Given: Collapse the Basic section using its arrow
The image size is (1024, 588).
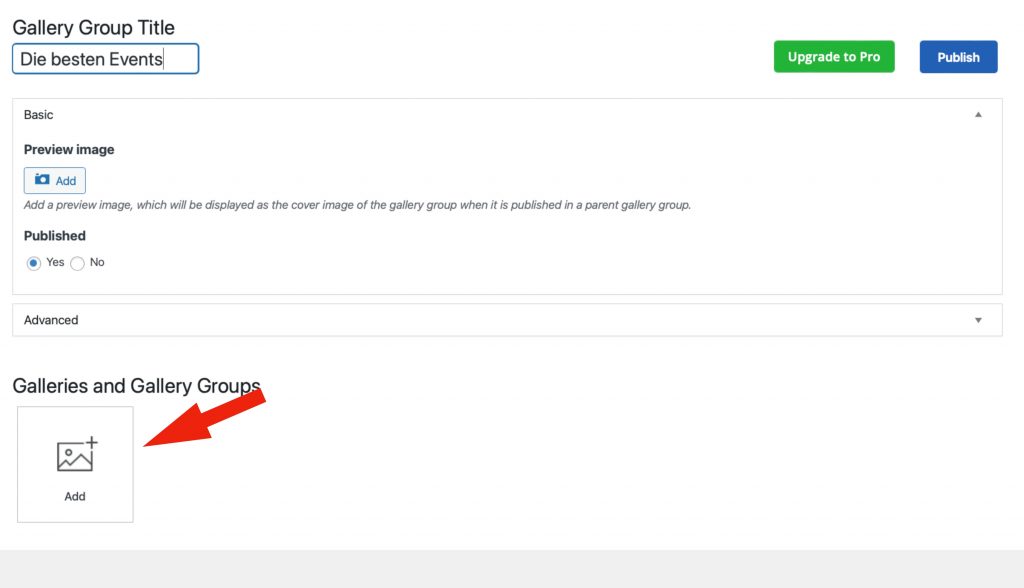Looking at the screenshot, I should [978, 115].
